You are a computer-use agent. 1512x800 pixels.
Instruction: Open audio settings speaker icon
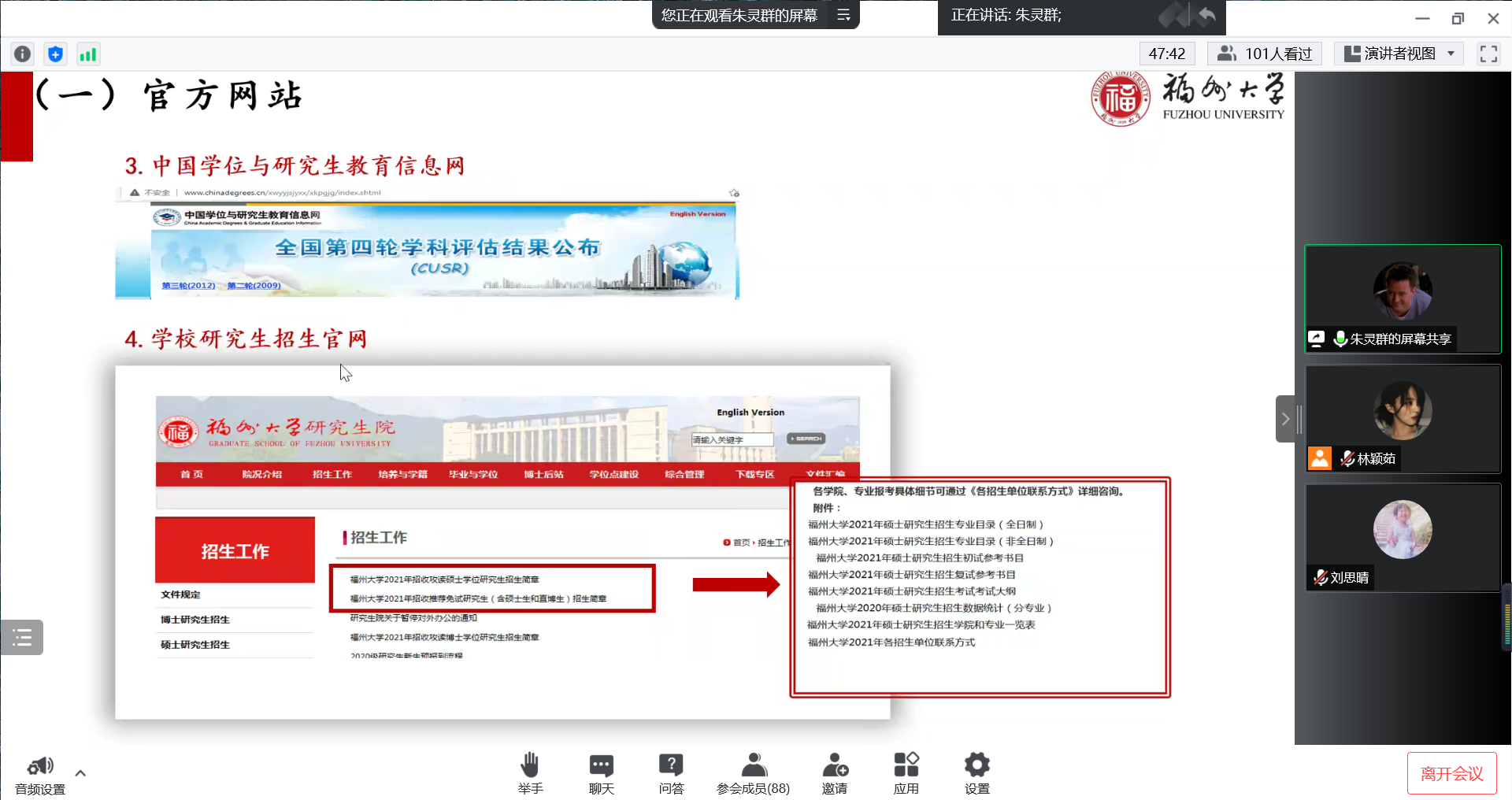click(40, 765)
